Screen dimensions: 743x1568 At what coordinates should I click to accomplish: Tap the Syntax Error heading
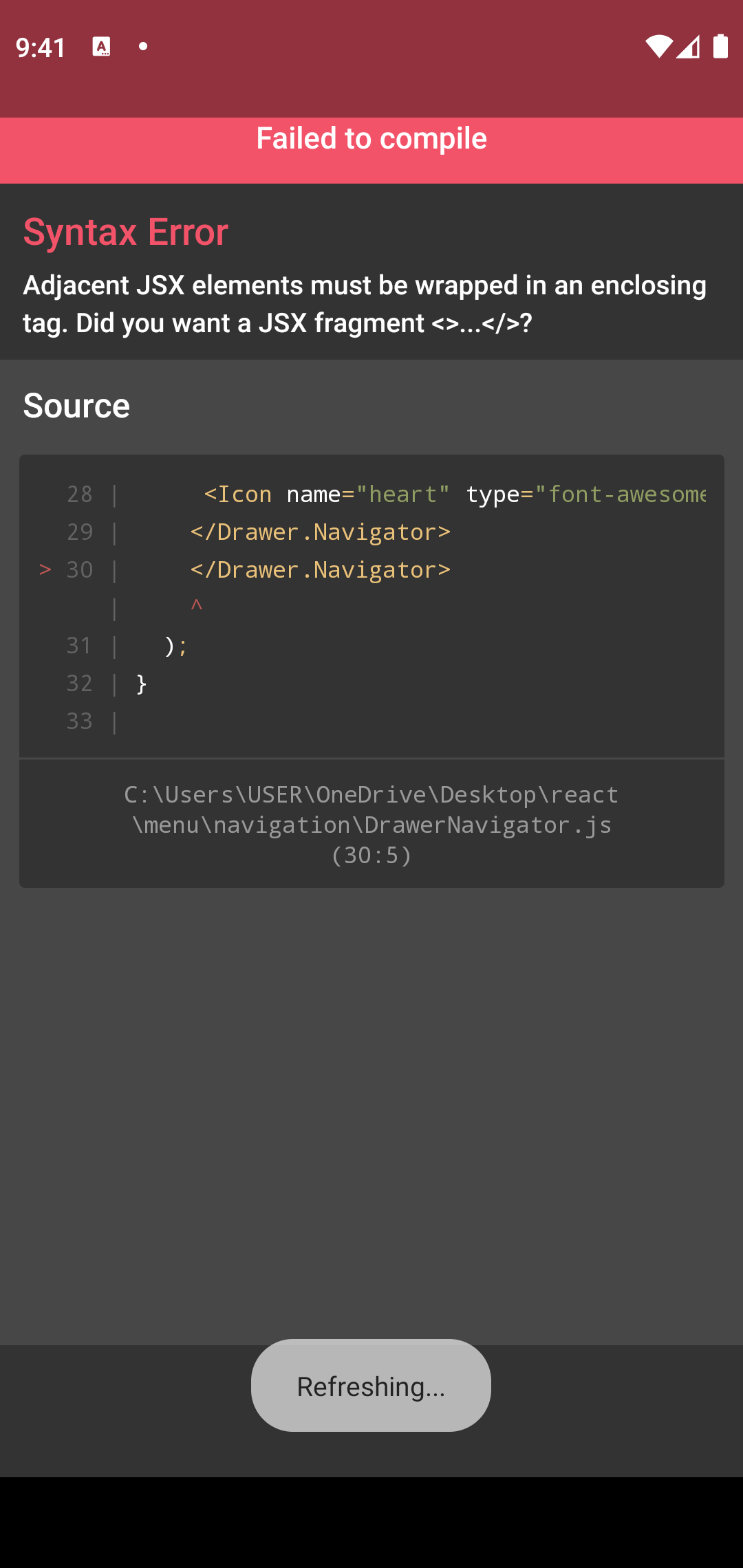coord(126,232)
